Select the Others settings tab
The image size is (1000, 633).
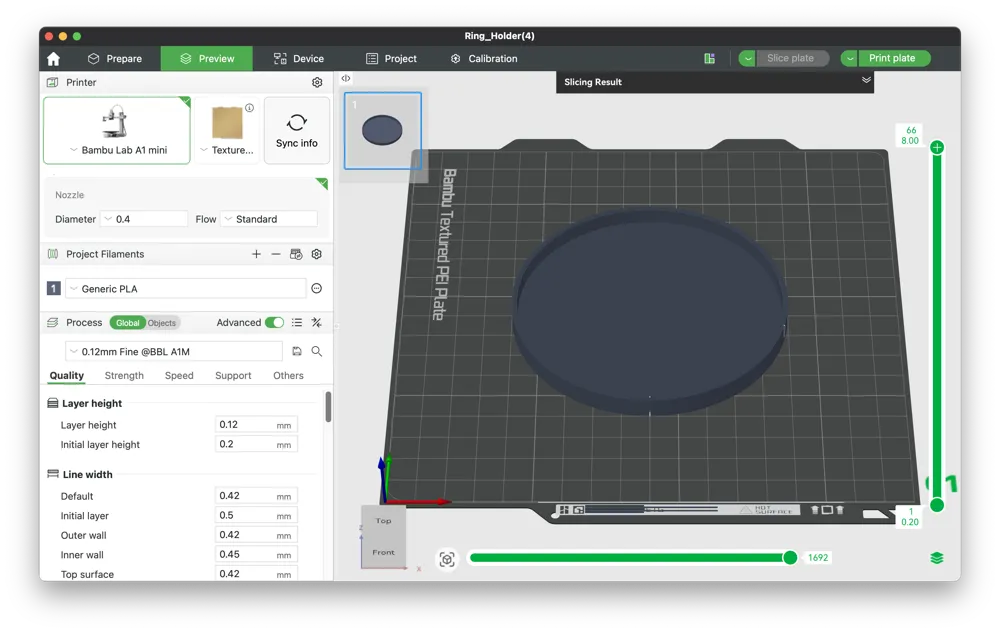288,375
